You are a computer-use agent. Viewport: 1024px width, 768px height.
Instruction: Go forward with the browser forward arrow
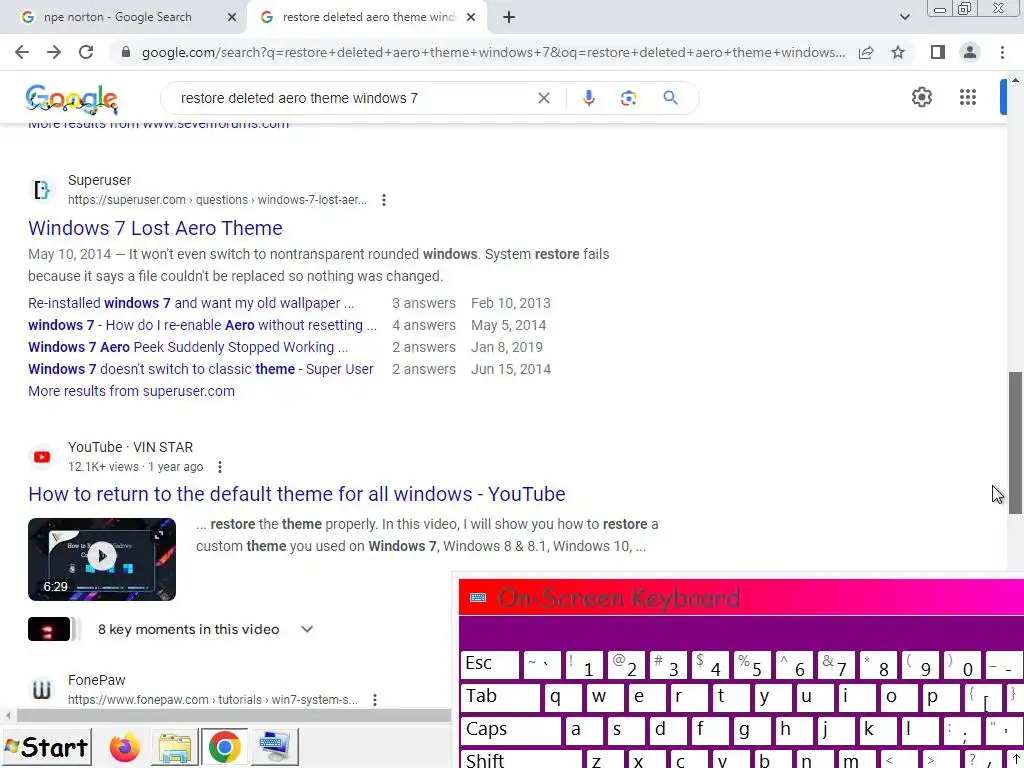[54, 52]
